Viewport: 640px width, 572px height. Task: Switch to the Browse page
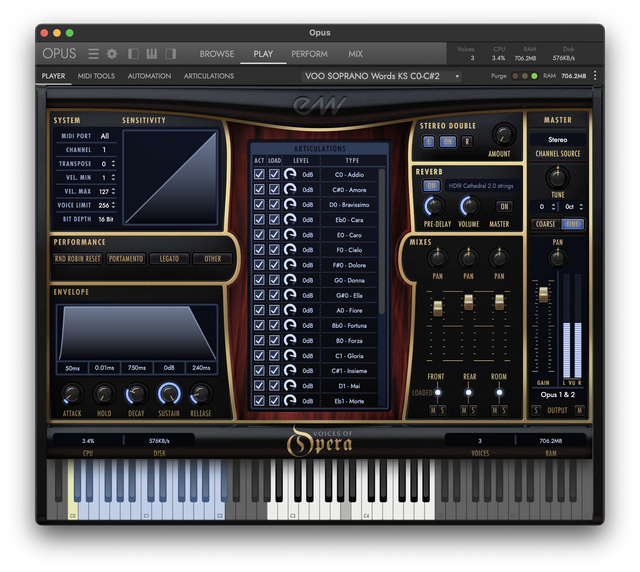tap(216, 54)
